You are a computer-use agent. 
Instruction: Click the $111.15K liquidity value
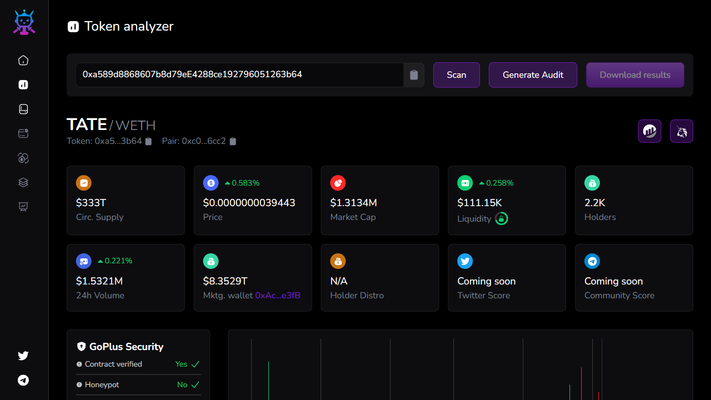pyautogui.click(x=479, y=203)
